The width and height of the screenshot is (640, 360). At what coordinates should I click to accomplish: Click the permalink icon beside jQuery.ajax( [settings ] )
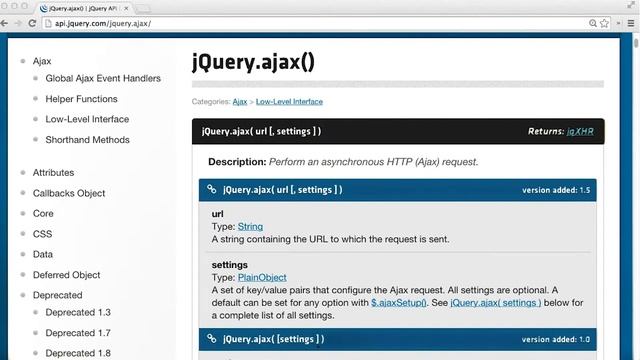pyautogui.click(x=211, y=339)
